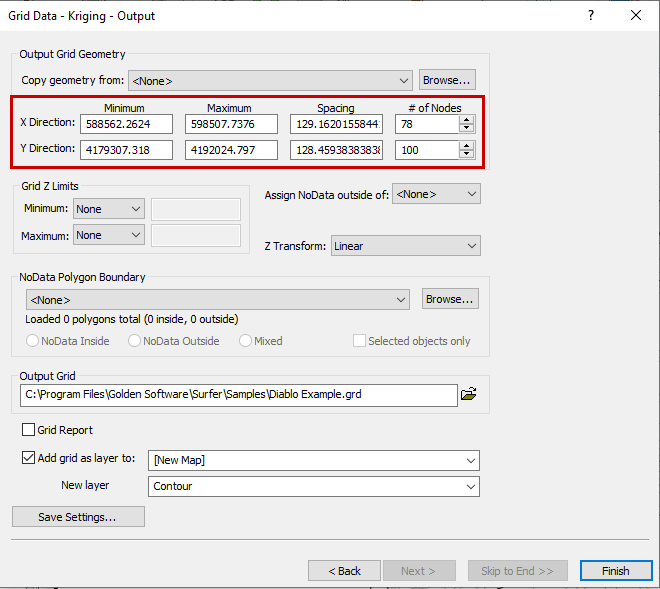This screenshot has height=589, width=660.
Task: Open Grid Z Limits Minimum dropdown
Action: click(x=109, y=209)
